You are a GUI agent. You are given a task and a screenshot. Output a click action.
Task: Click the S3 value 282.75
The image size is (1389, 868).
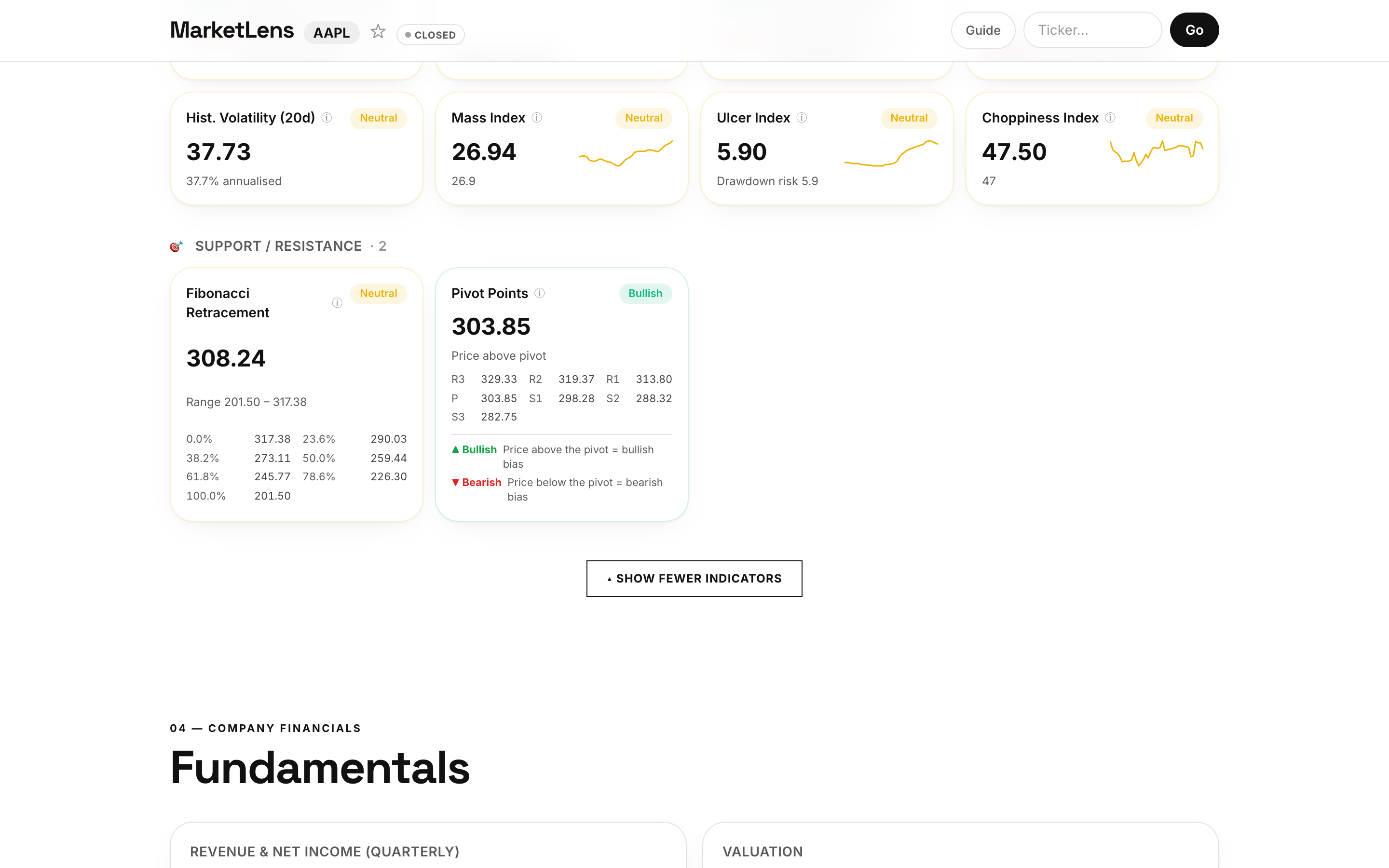coord(499,417)
